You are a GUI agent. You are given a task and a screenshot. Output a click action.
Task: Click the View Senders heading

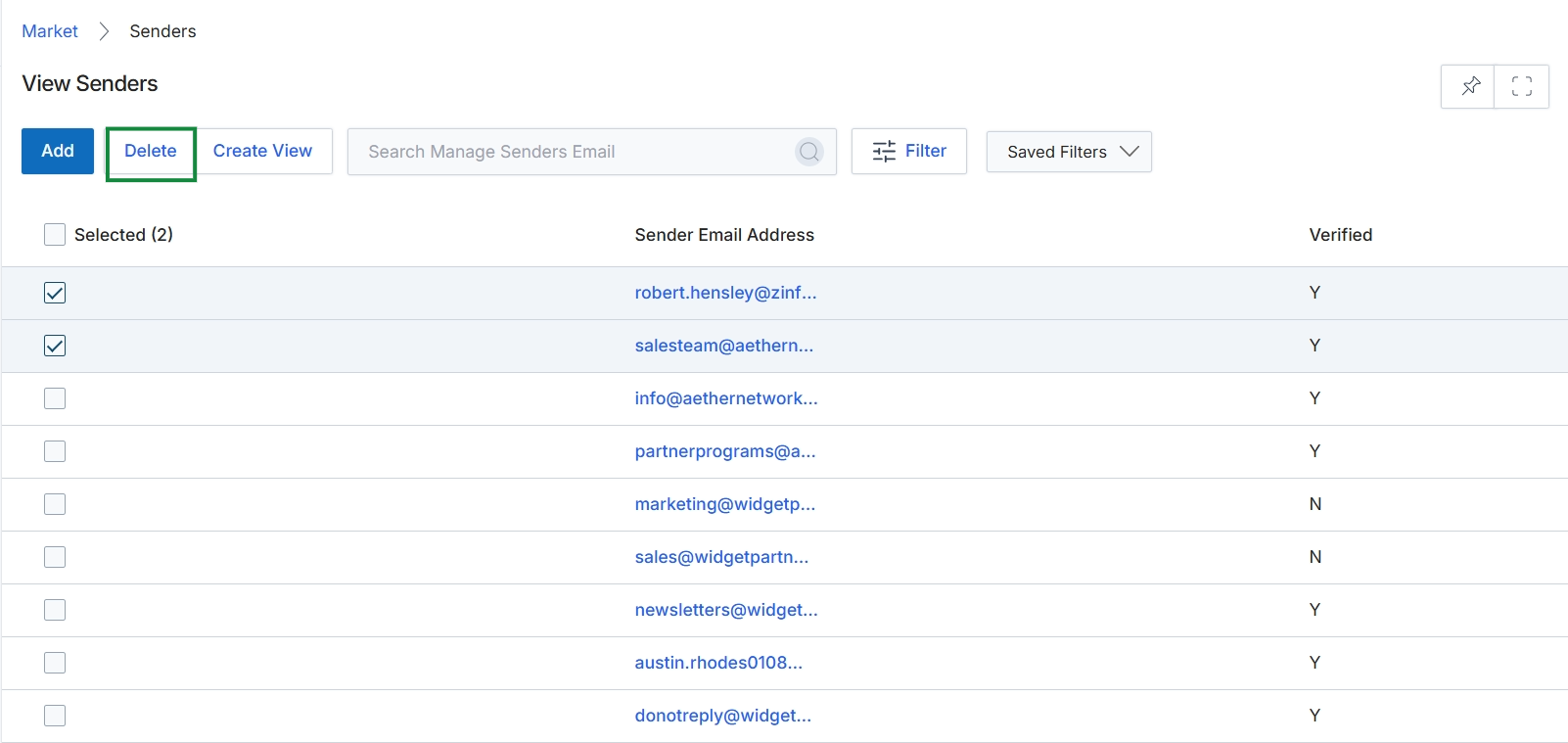click(x=90, y=83)
